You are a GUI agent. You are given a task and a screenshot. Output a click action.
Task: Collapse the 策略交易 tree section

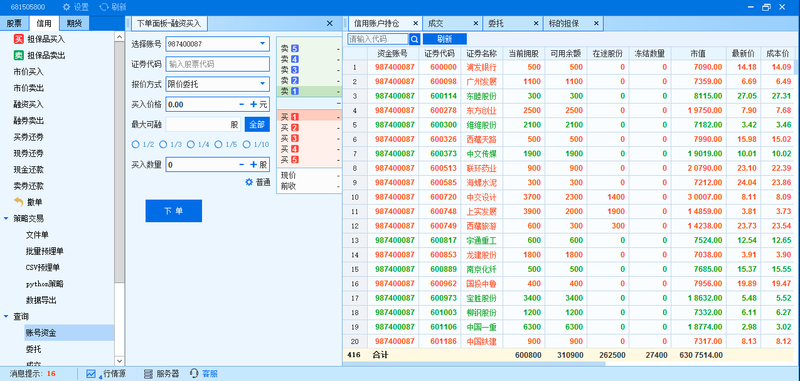coord(6,218)
